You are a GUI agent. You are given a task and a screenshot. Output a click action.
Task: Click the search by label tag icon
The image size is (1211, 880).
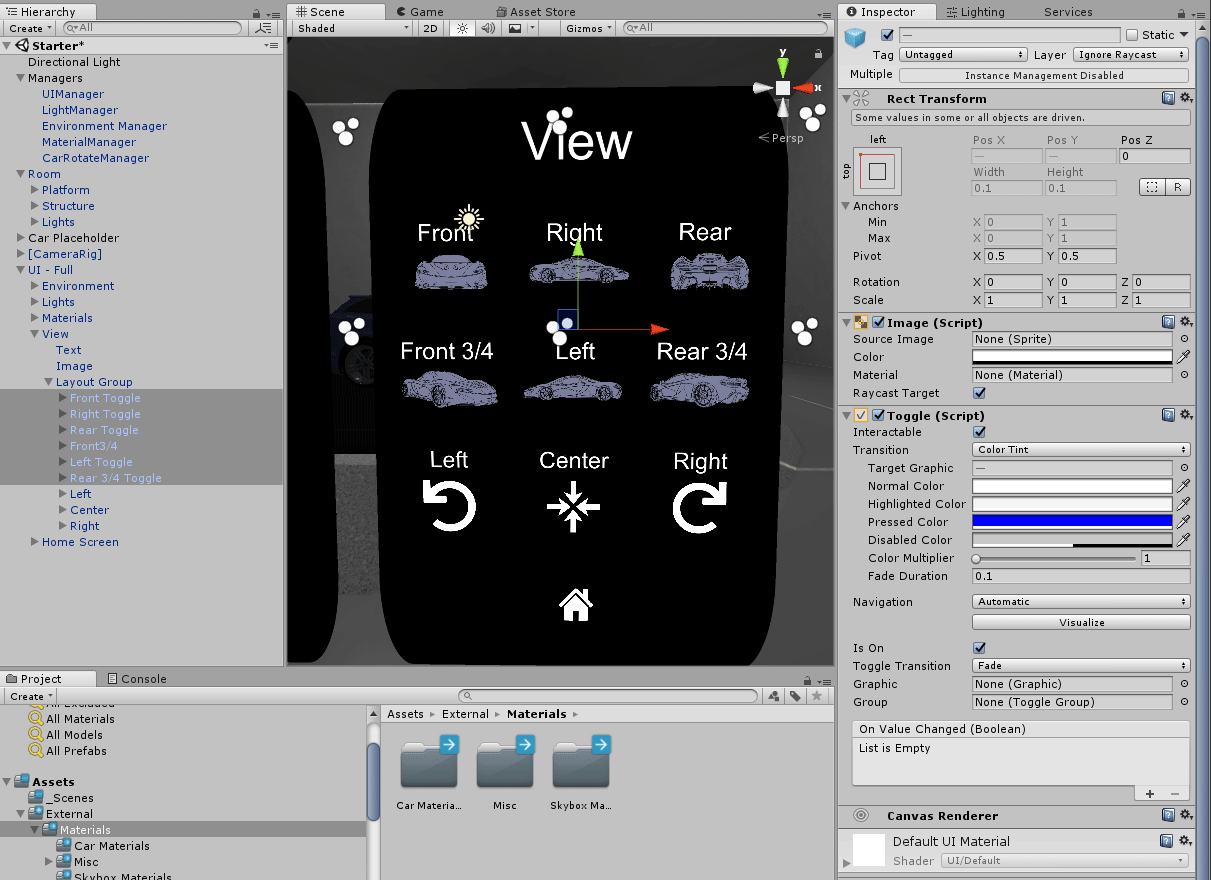795,696
